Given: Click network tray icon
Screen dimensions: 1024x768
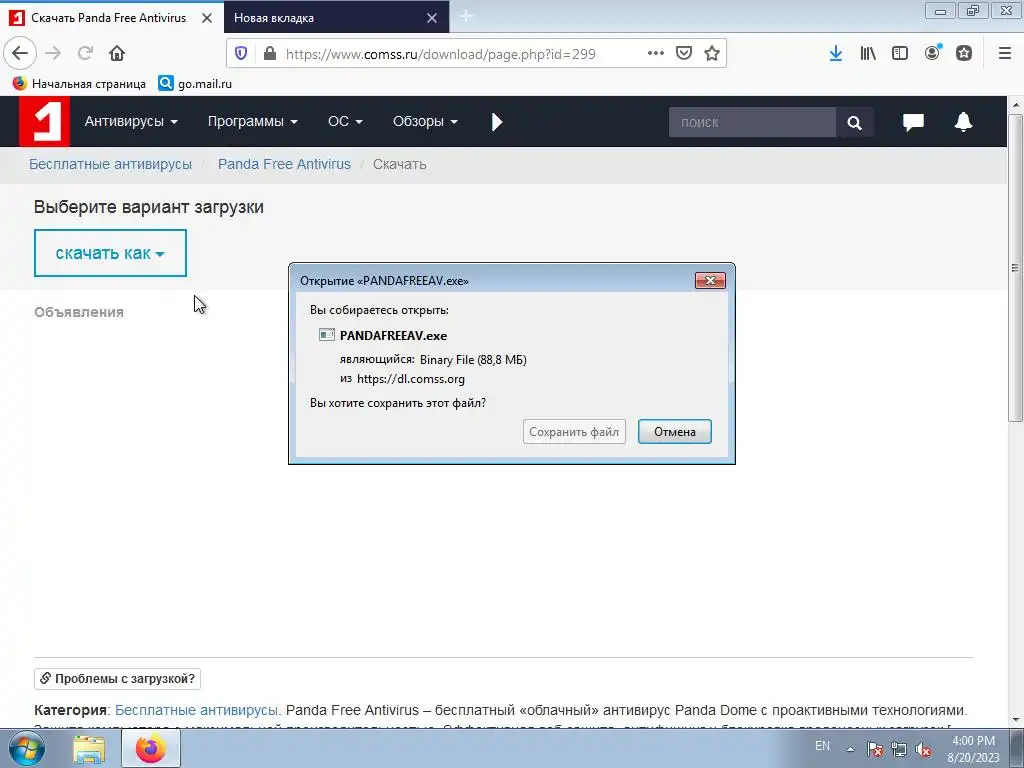Looking at the screenshot, I should 899,749.
